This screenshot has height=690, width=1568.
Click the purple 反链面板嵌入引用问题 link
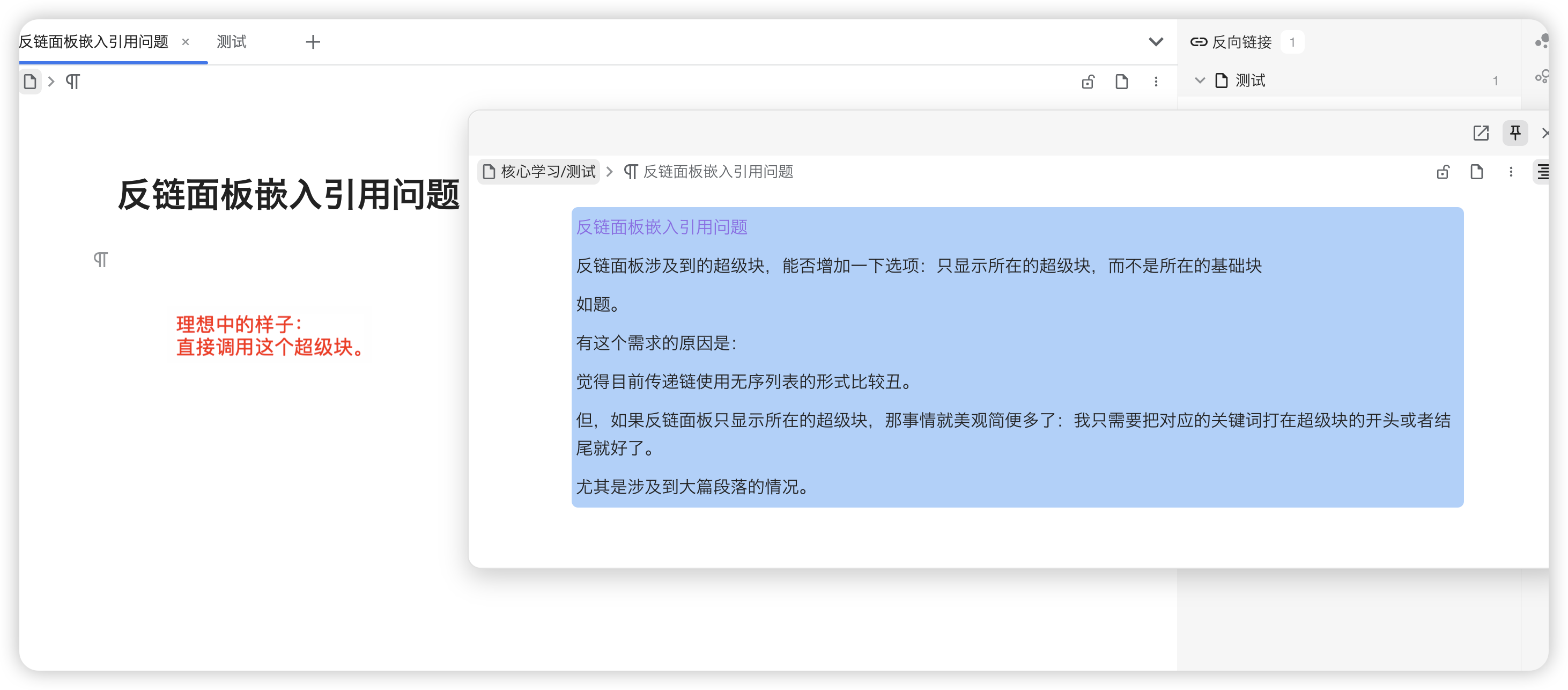pyautogui.click(x=662, y=227)
